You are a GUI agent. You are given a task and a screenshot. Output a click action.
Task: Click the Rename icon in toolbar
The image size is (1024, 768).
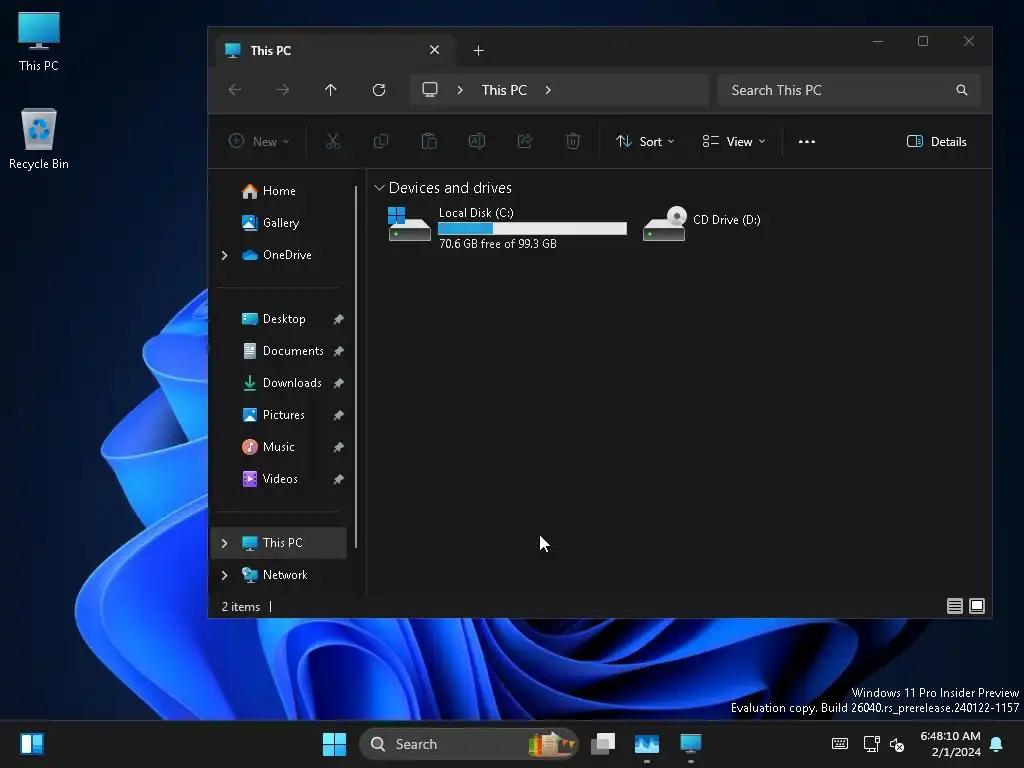click(477, 141)
